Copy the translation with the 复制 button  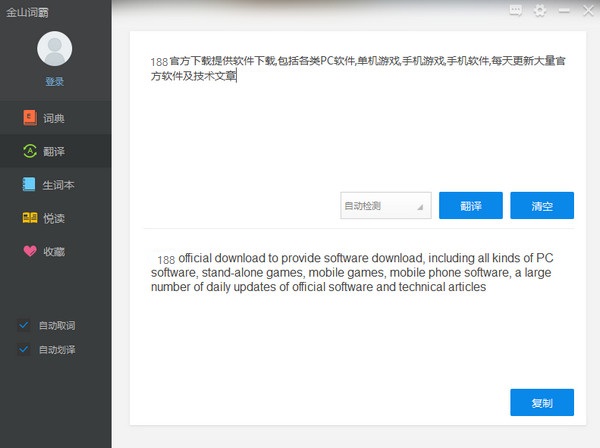541,403
